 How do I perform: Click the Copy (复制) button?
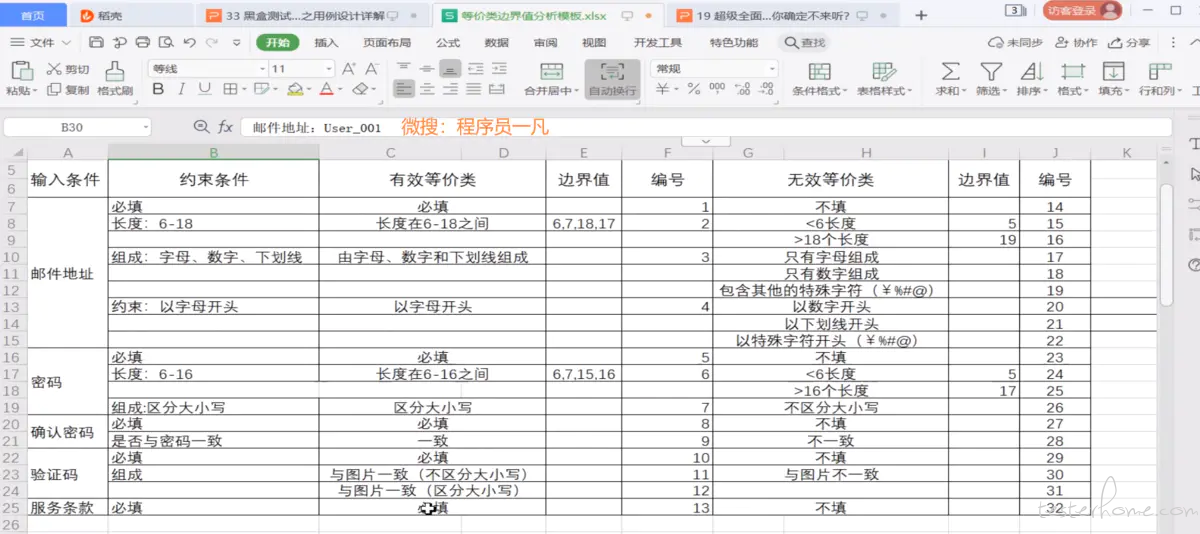[x=67, y=90]
